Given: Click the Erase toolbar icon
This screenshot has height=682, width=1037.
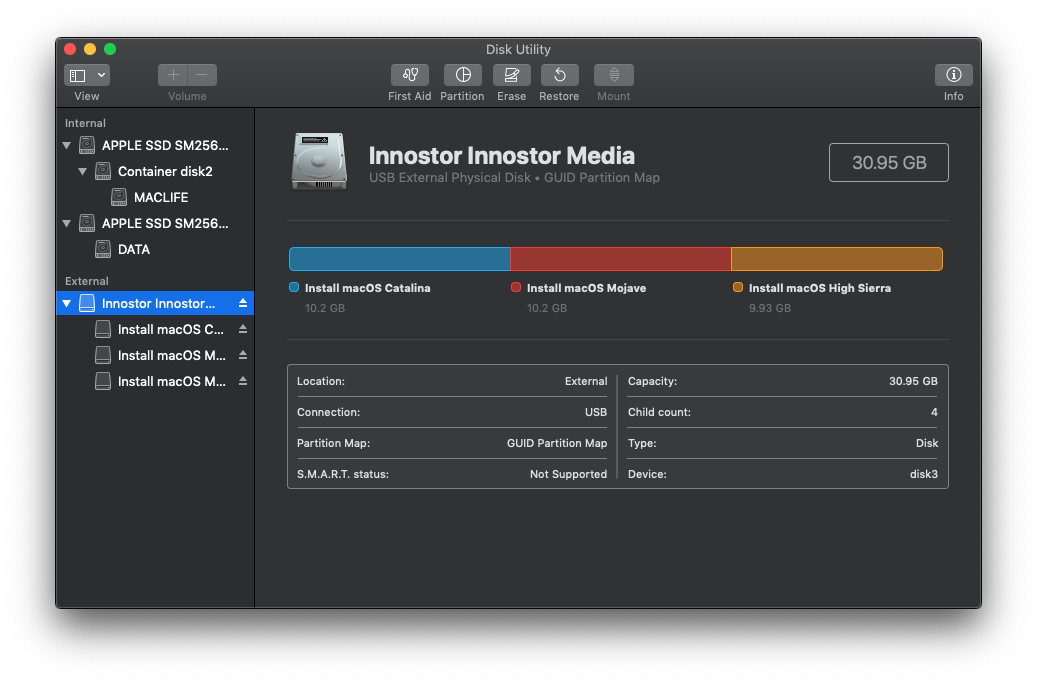Looking at the screenshot, I should [x=511, y=75].
